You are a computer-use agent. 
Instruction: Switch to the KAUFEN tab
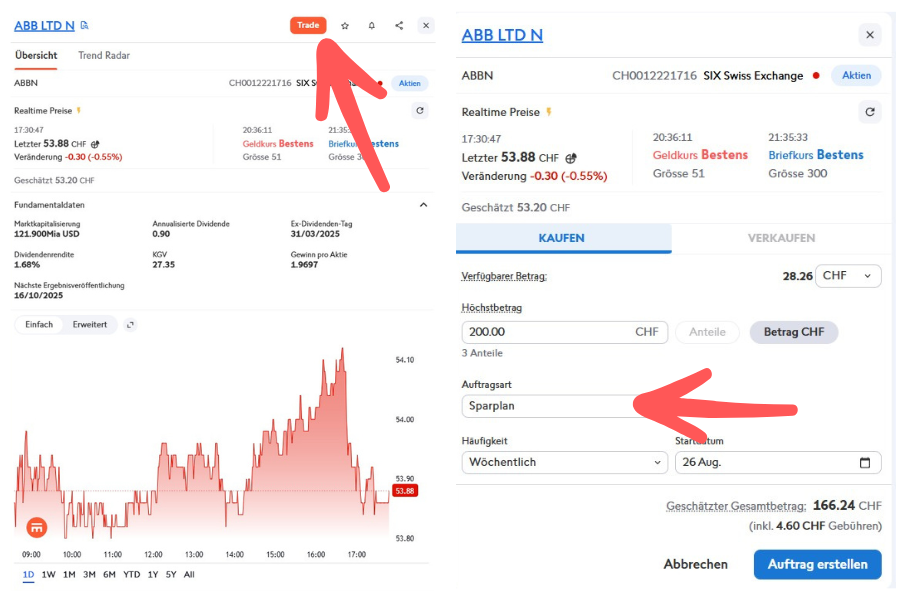click(x=564, y=238)
